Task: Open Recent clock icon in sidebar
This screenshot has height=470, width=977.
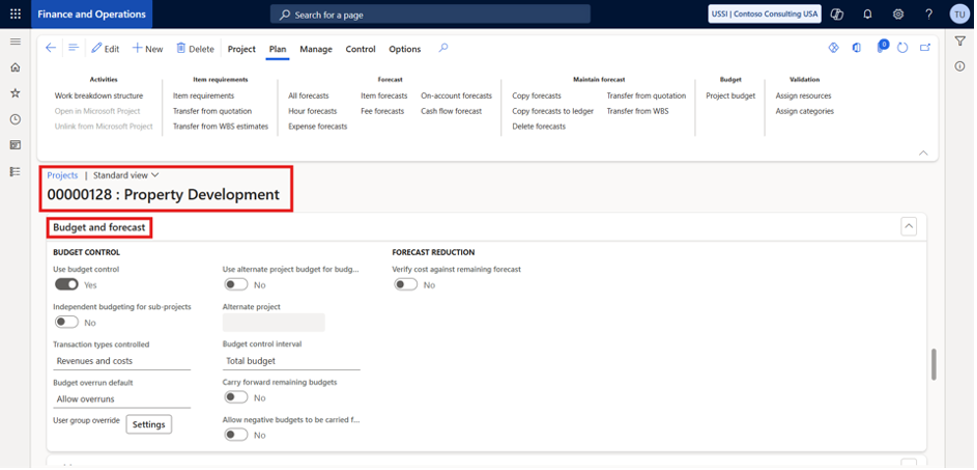Action: (x=15, y=119)
